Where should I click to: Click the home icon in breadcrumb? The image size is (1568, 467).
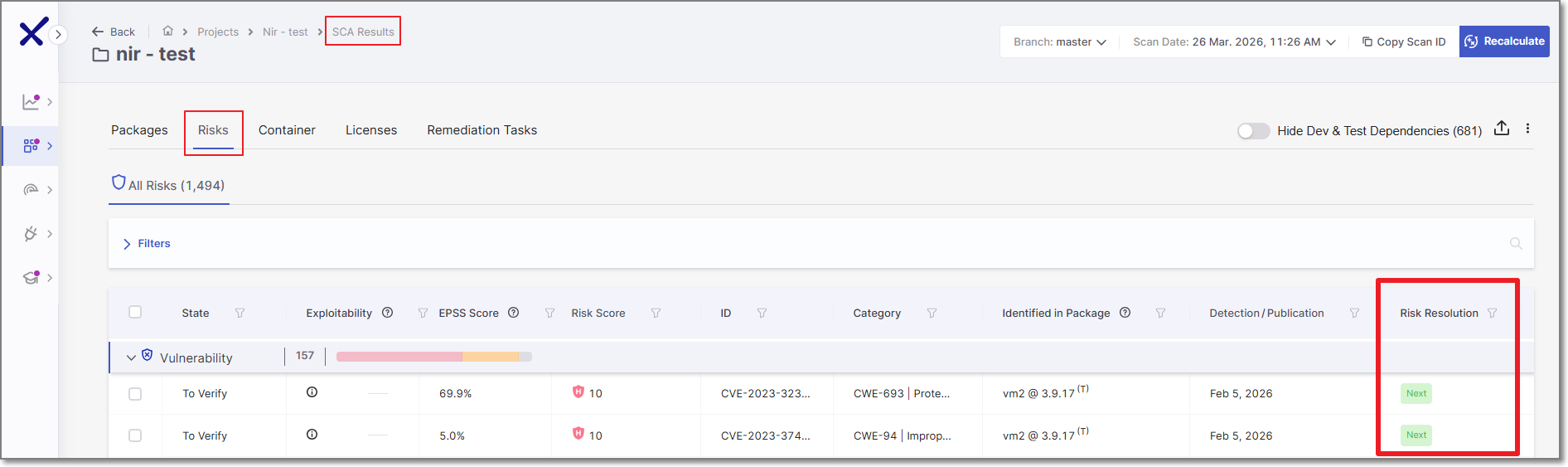(167, 32)
